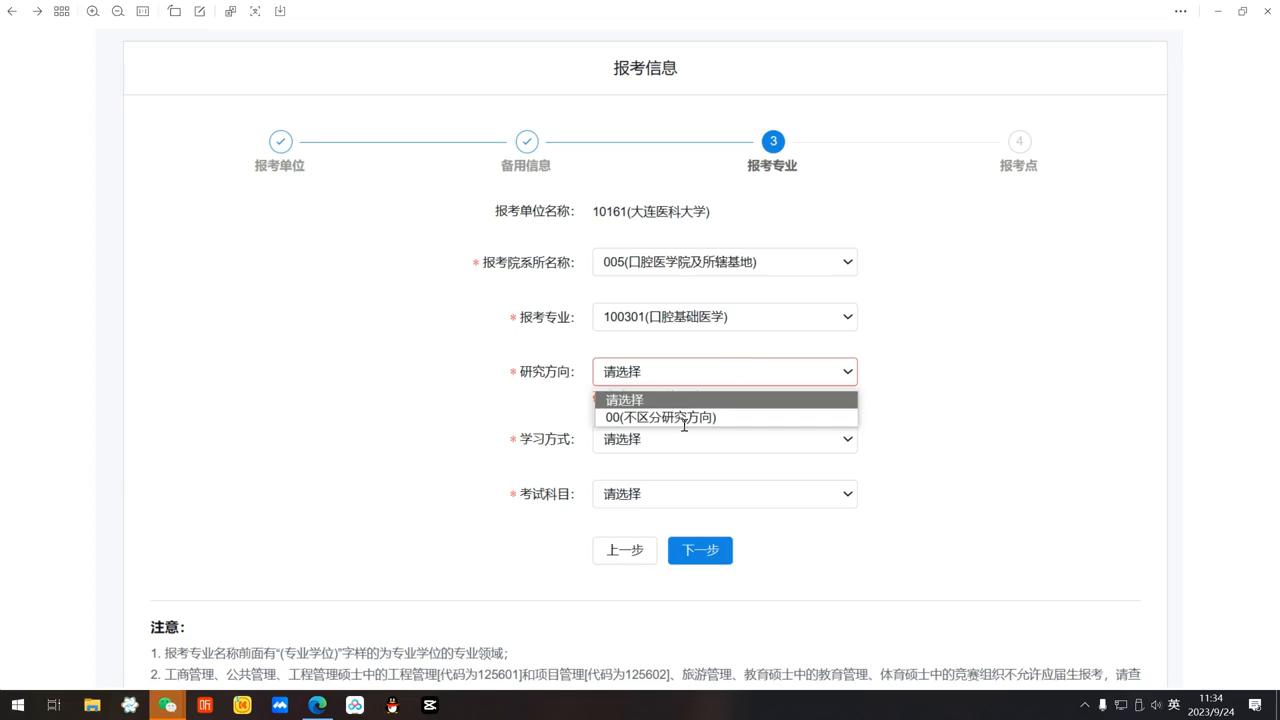Click the back navigation arrow
The height and width of the screenshot is (720, 1280).
point(12,12)
